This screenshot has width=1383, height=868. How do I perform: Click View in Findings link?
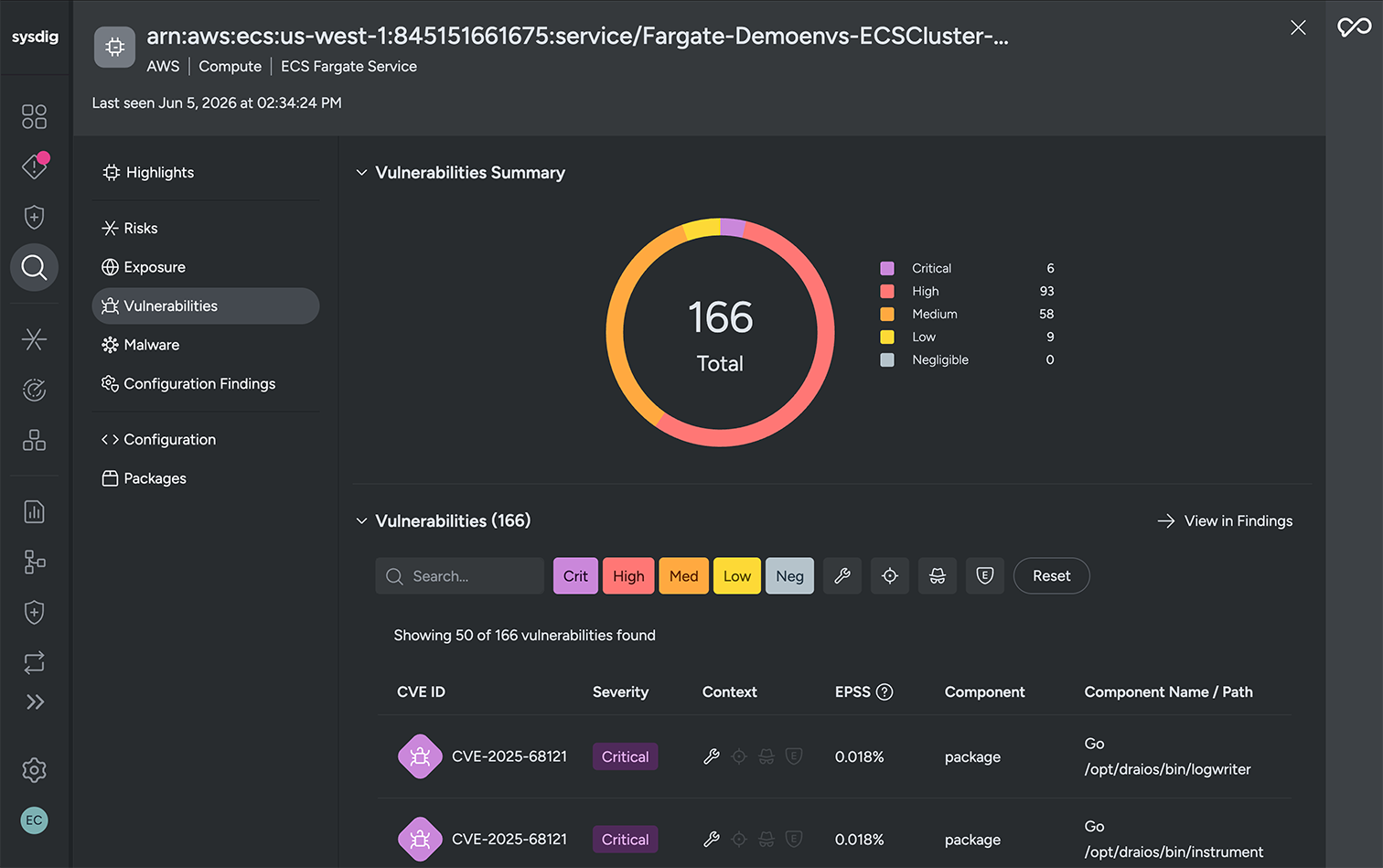(x=1225, y=520)
